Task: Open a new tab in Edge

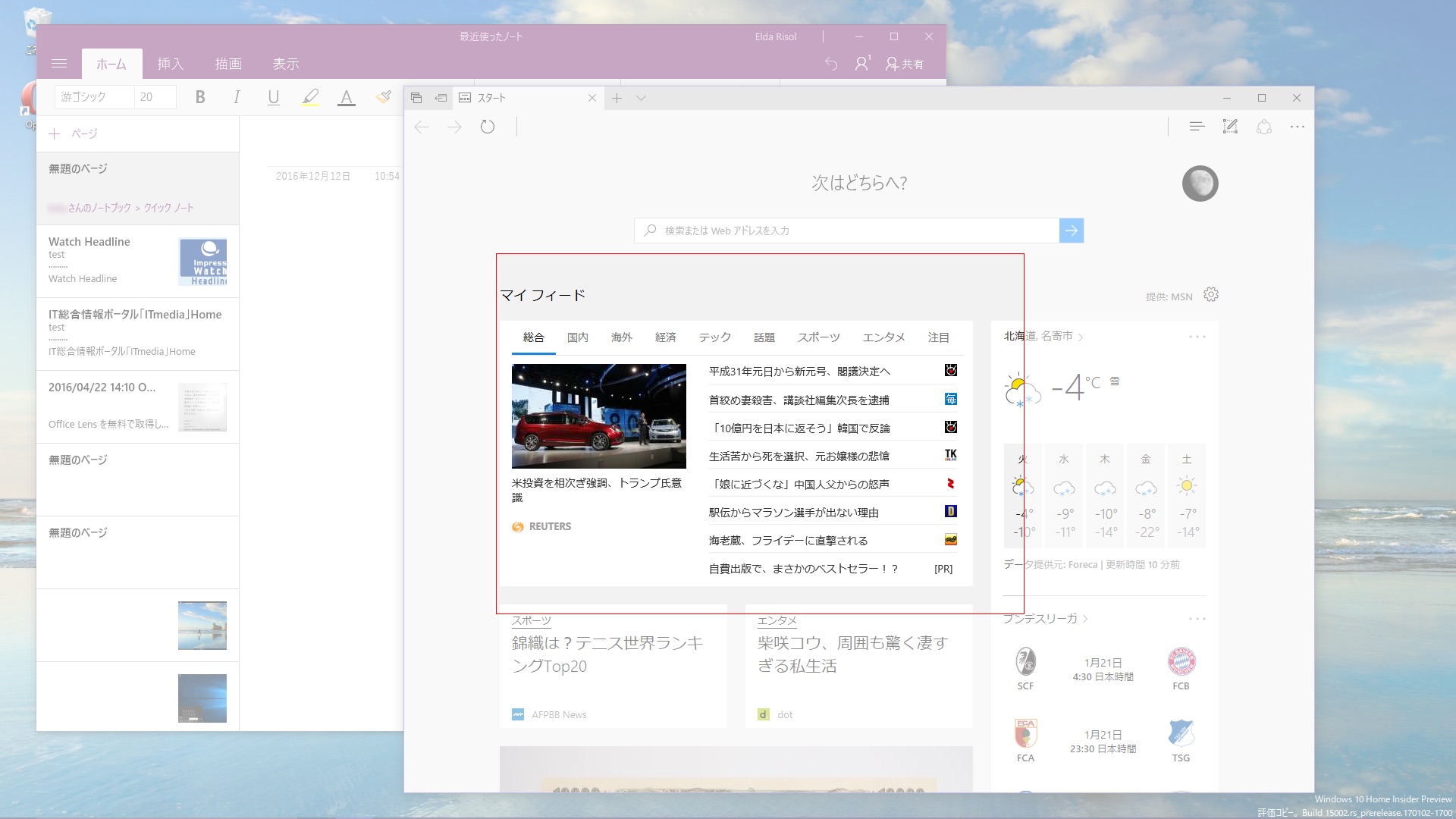Action: pos(617,98)
